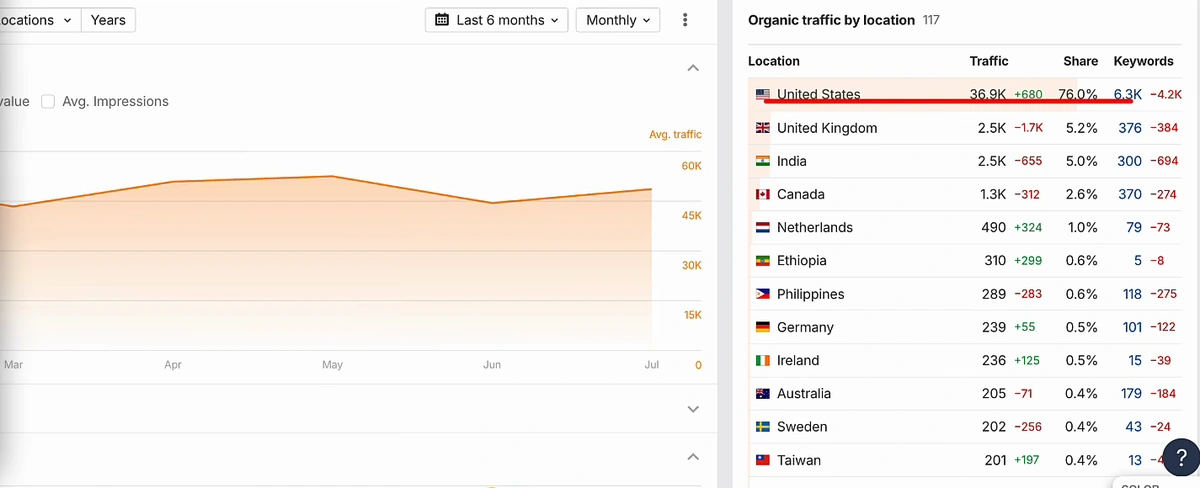Sort by the Share column header
The image size is (1200, 488).
tap(1080, 61)
